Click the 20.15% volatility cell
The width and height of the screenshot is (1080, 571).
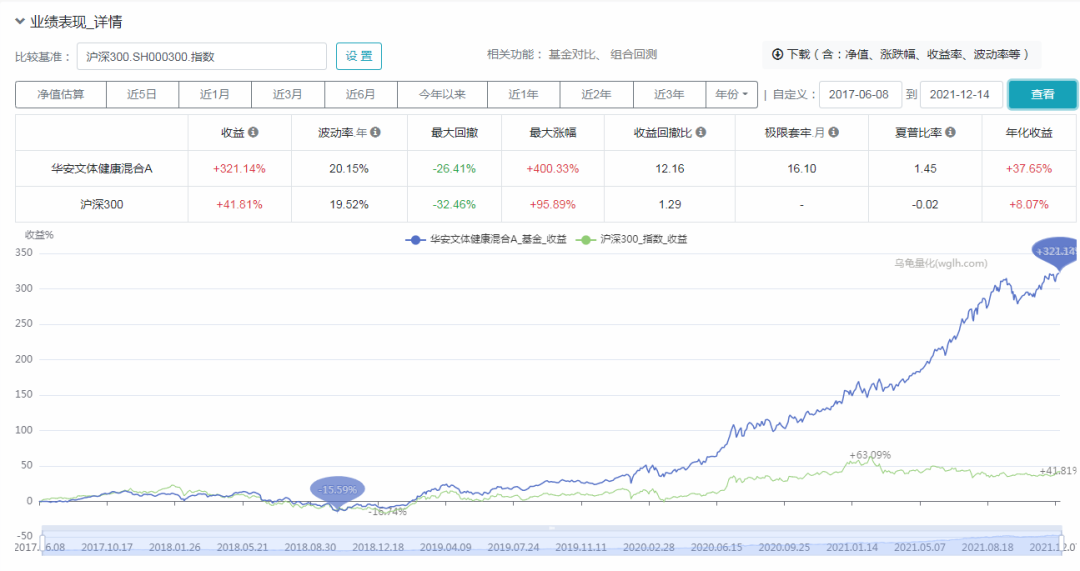(x=349, y=169)
